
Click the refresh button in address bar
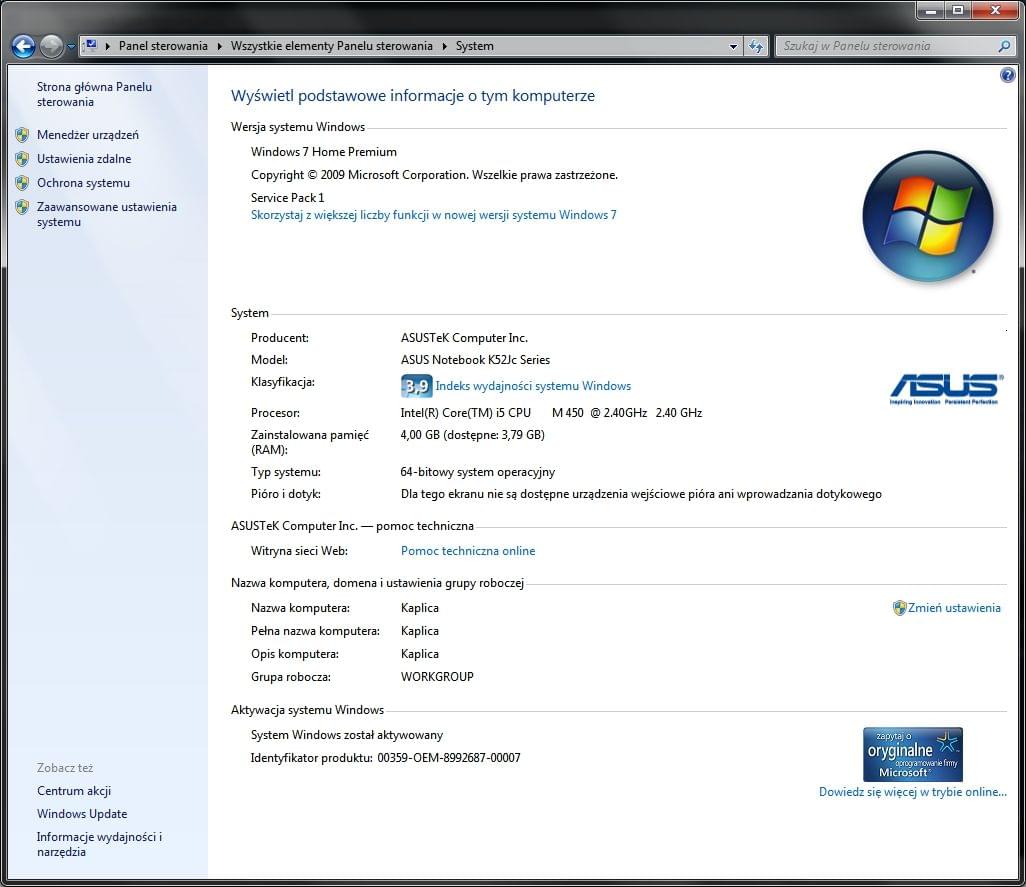click(756, 46)
